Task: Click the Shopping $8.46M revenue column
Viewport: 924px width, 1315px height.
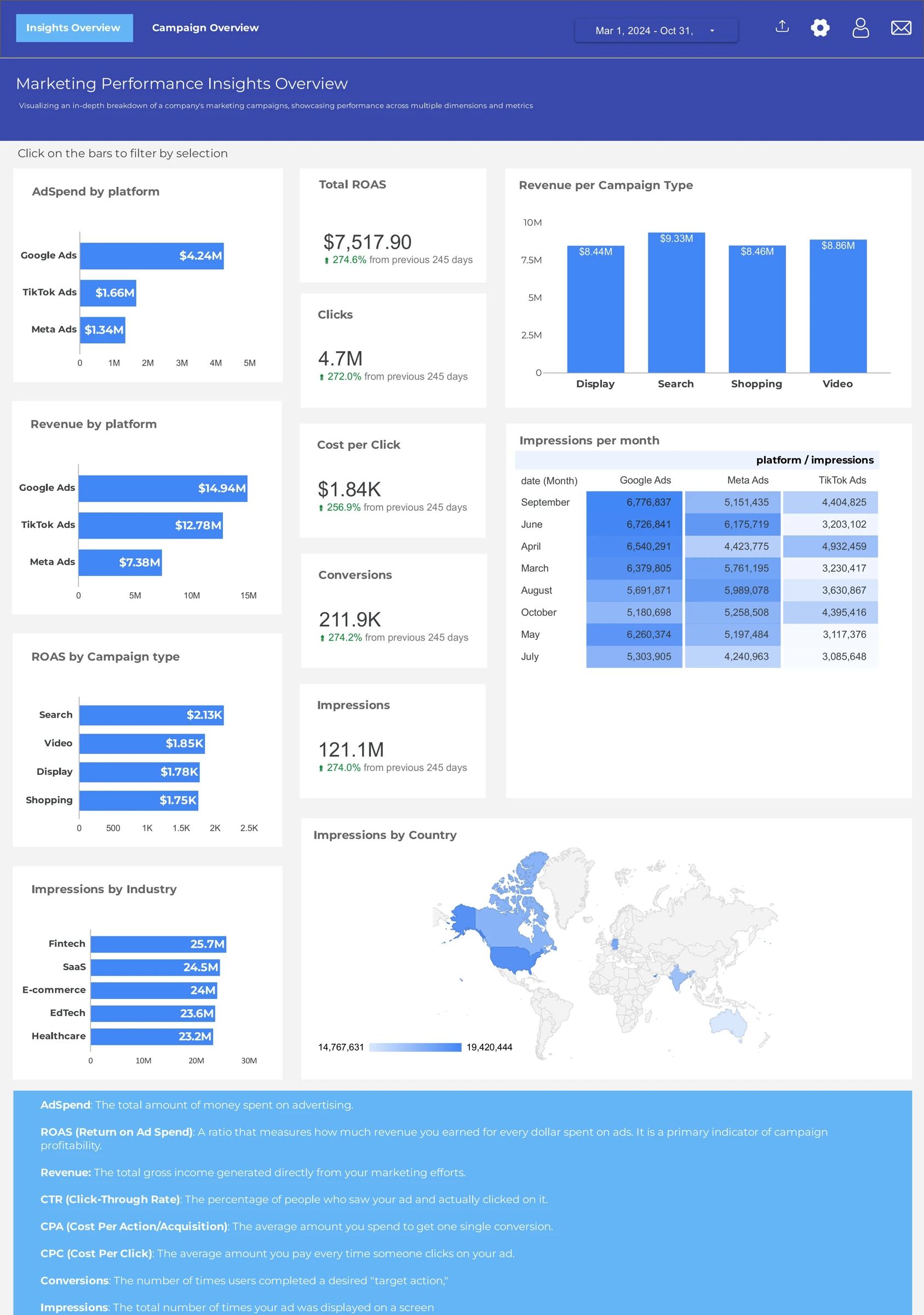Action: pos(757,309)
